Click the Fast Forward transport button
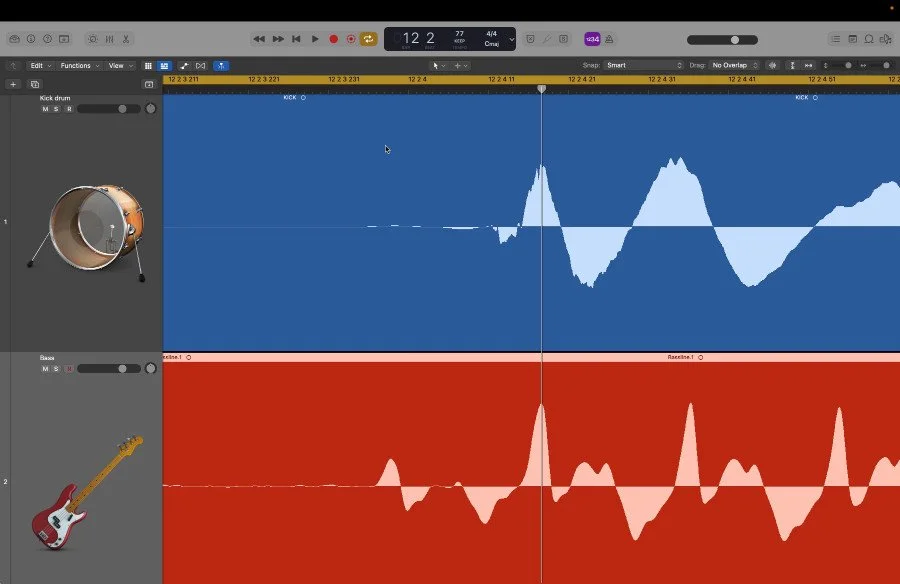This screenshot has width=900, height=584. pyautogui.click(x=278, y=39)
